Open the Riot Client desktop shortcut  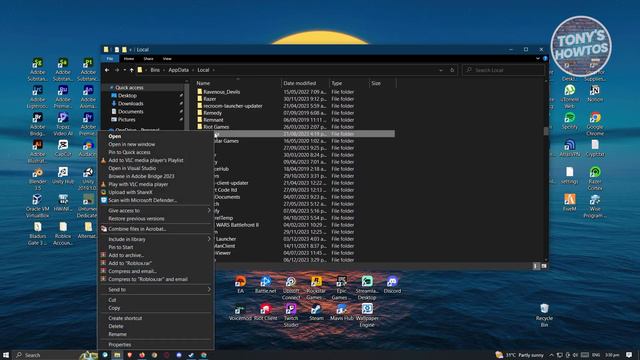pyautogui.click(x=265, y=311)
